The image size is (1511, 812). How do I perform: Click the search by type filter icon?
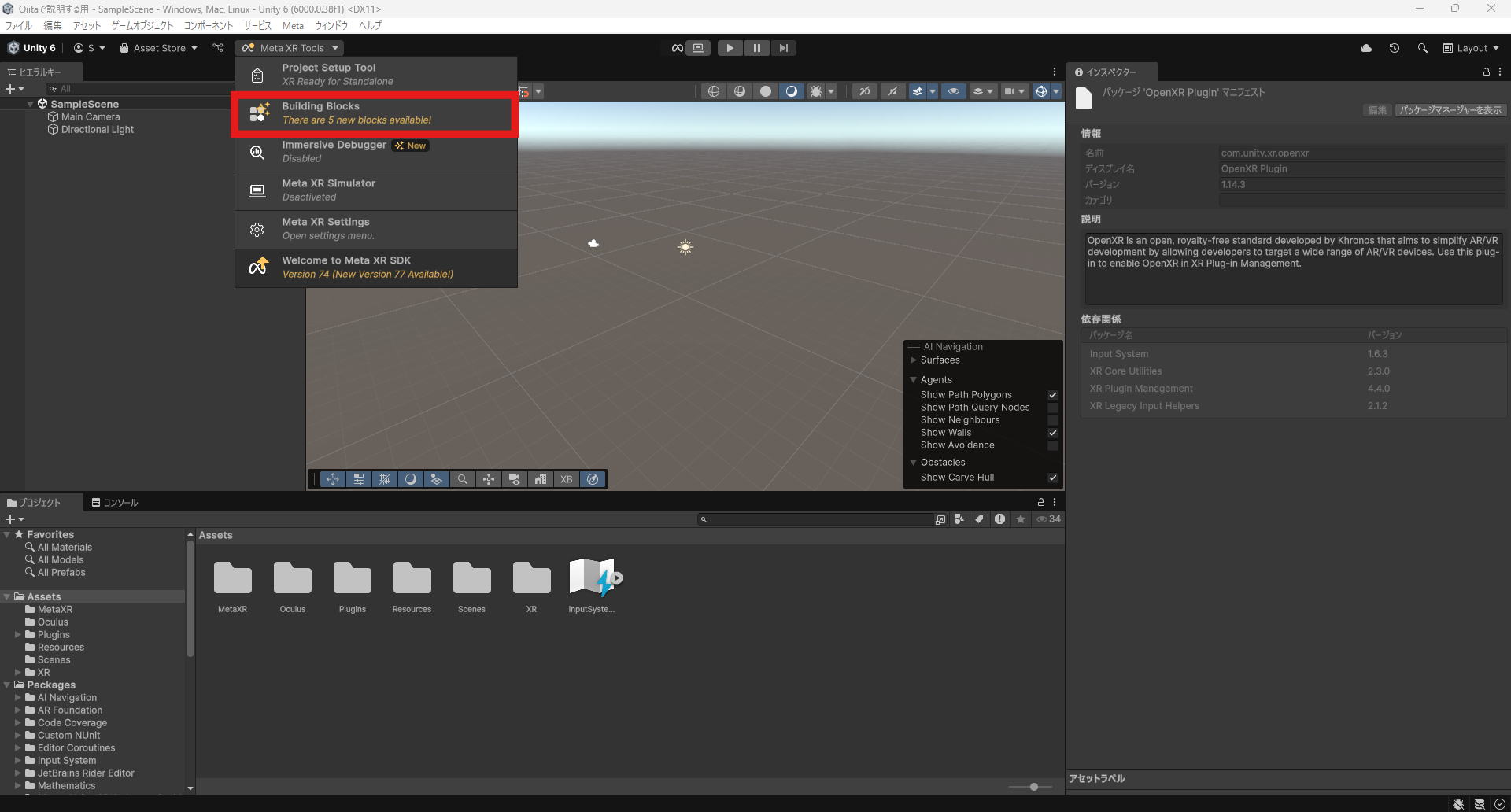pyautogui.click(x=959, y=519)
